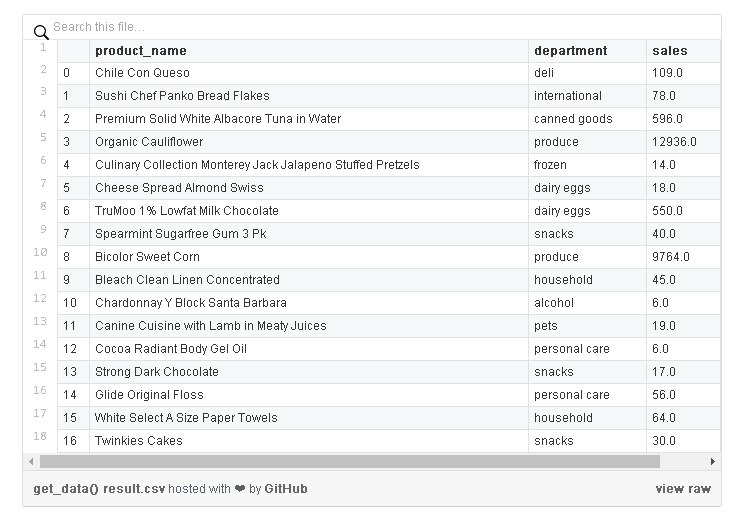This screenshot has width=738, height=514.
Task: Open the view raw link
Action: click(683, 489)
